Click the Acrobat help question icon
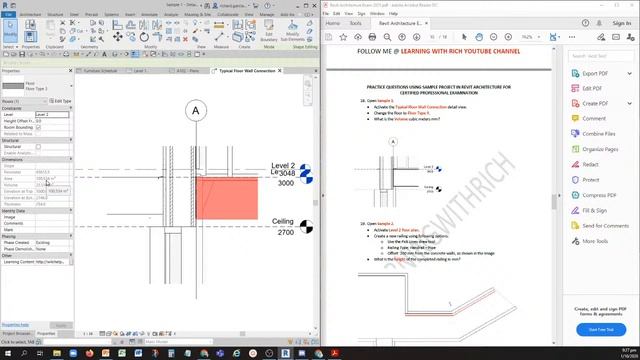This screenshot has height=360, width=640. coord(585,23)
